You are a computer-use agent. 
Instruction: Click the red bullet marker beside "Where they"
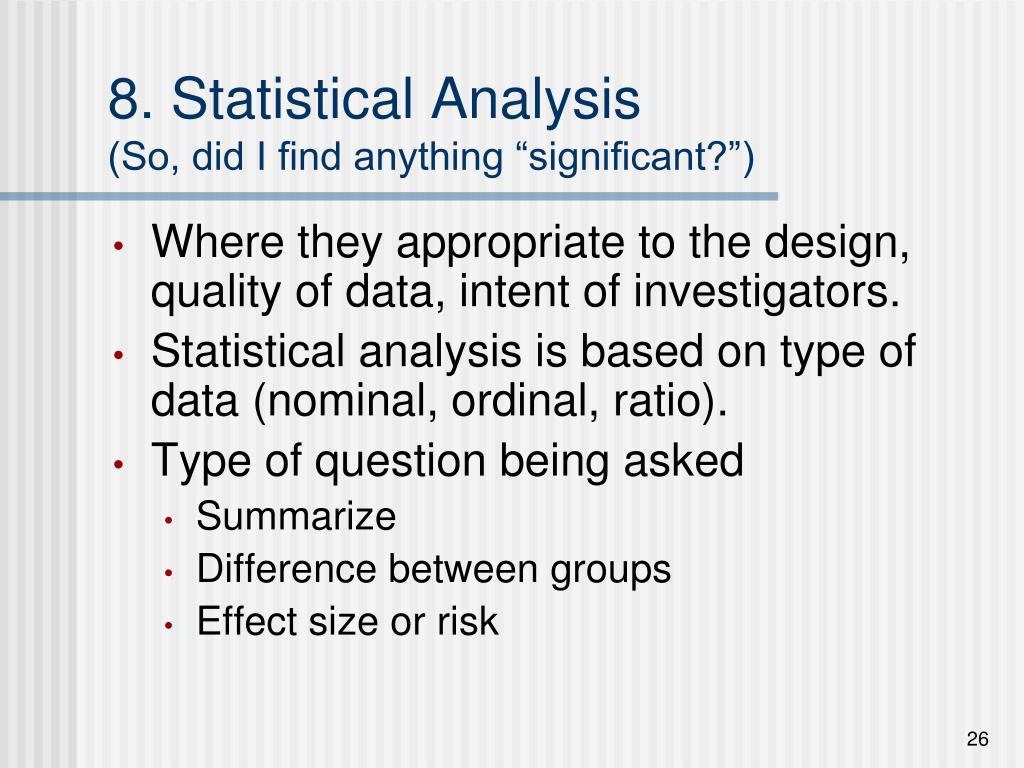pyautogui.click(x=118, y=247)
